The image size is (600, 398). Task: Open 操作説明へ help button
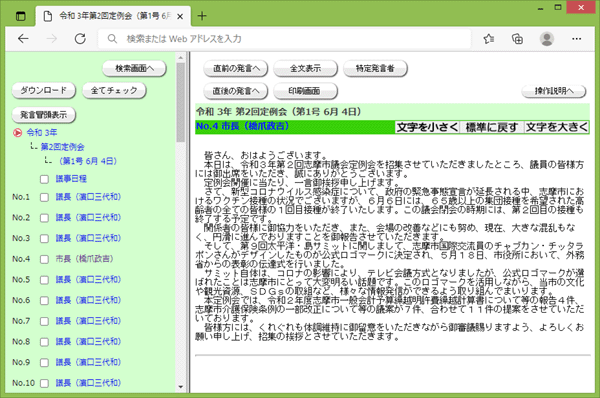(x=554, y=91)
